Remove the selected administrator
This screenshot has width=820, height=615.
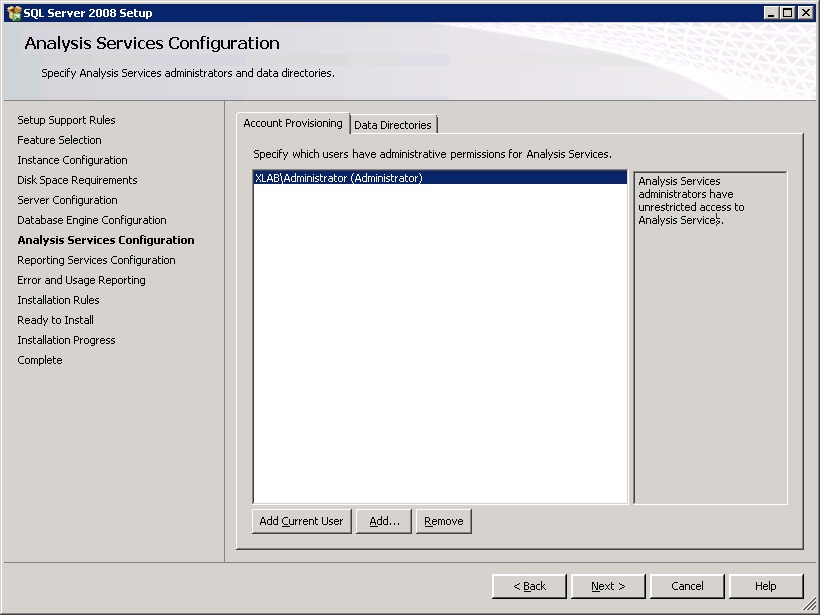pos(443,521)
